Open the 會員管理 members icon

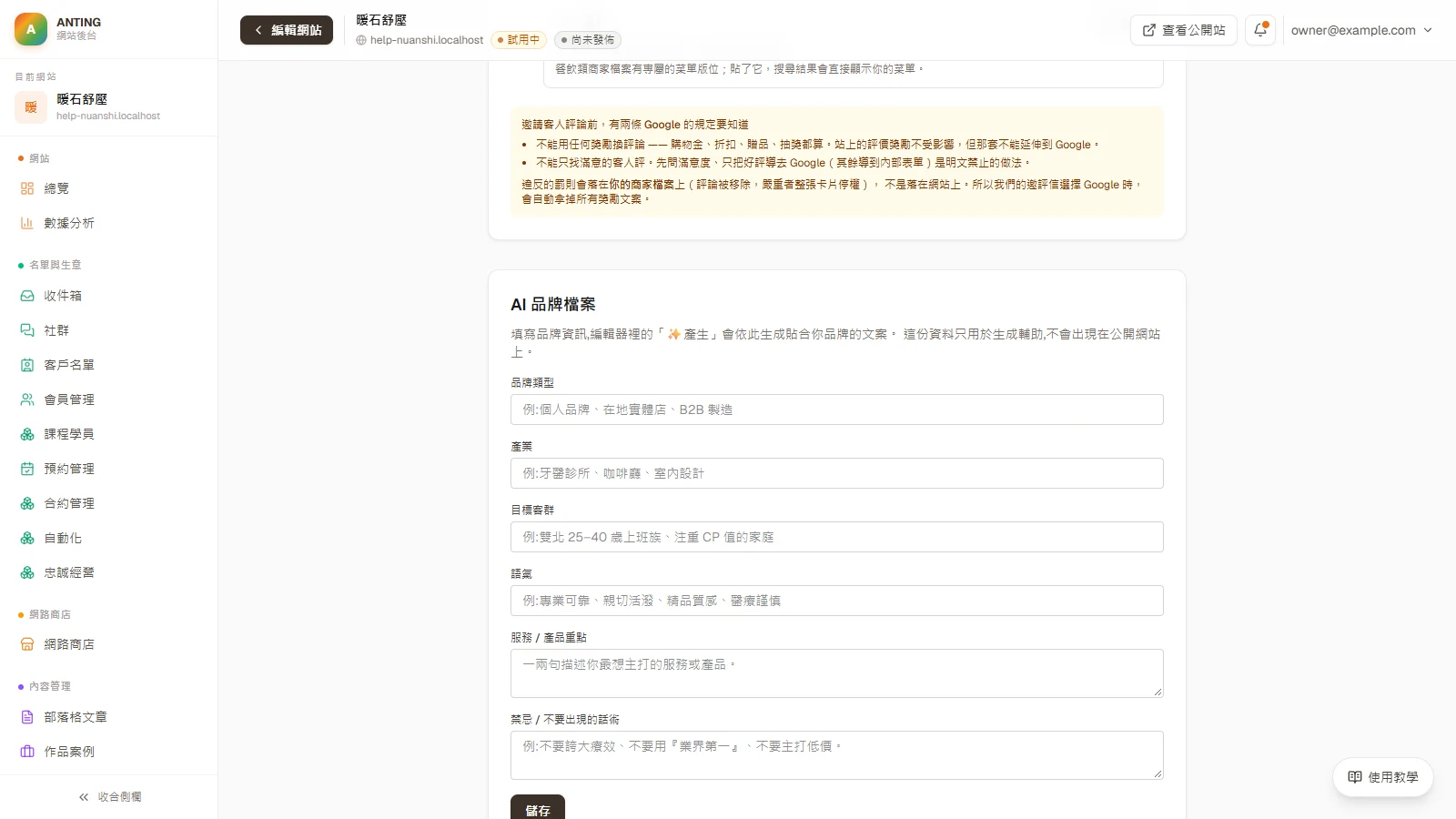(27, 399)
